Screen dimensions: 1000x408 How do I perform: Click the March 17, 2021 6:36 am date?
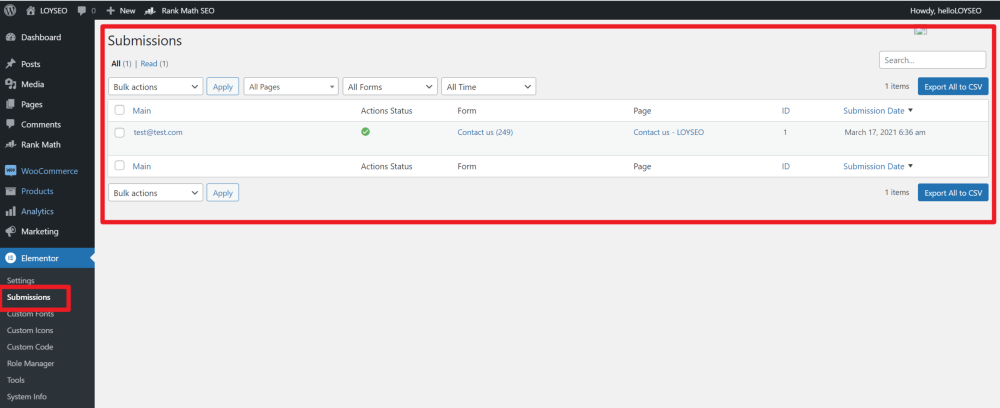tap(885, 132)
